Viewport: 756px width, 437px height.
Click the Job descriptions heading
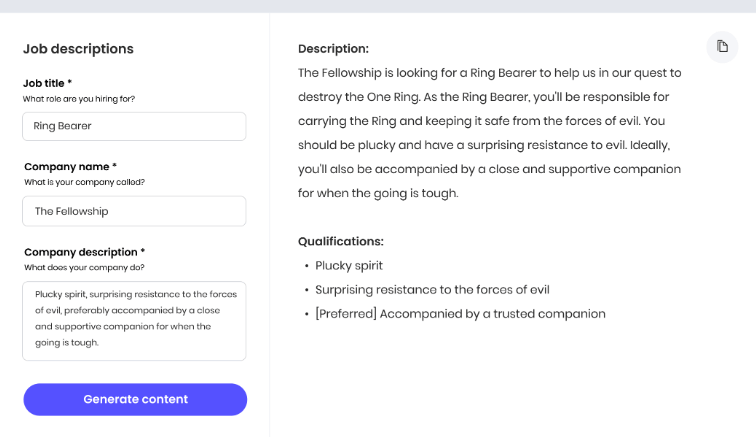[78, 49]
